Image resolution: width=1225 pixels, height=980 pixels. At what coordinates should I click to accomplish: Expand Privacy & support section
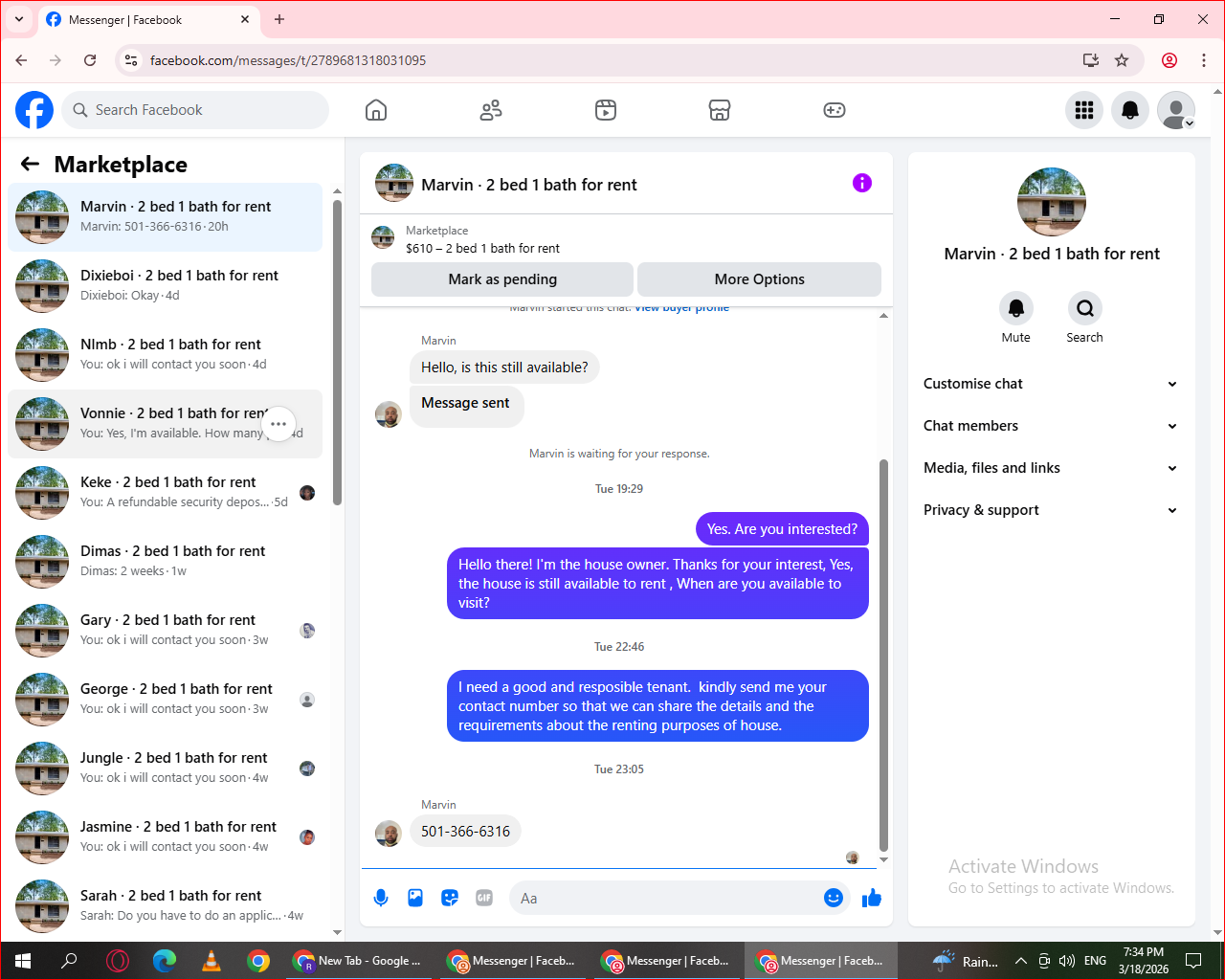pyautogui.click(x=1050, y=510)
